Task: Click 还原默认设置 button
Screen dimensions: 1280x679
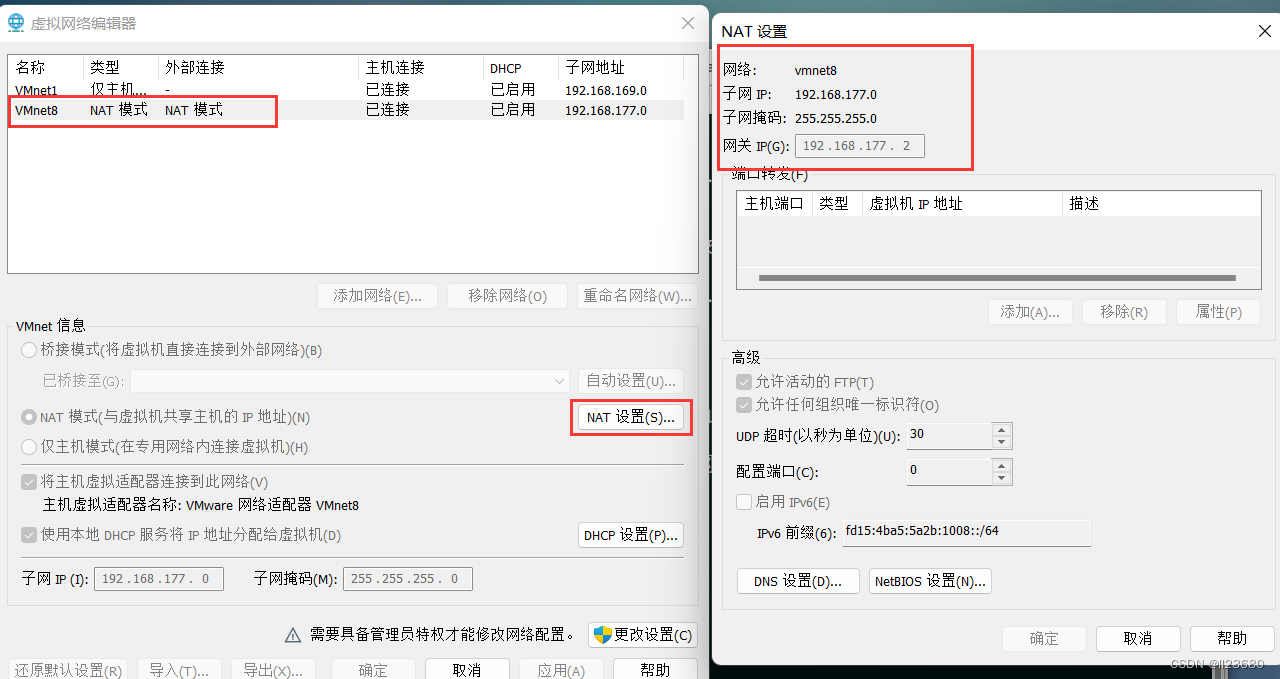Action: pos(67,670)
